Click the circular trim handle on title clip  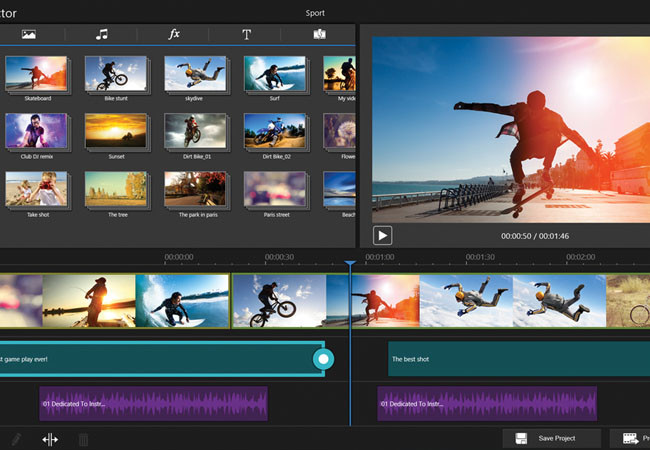(x=323, y=359)
